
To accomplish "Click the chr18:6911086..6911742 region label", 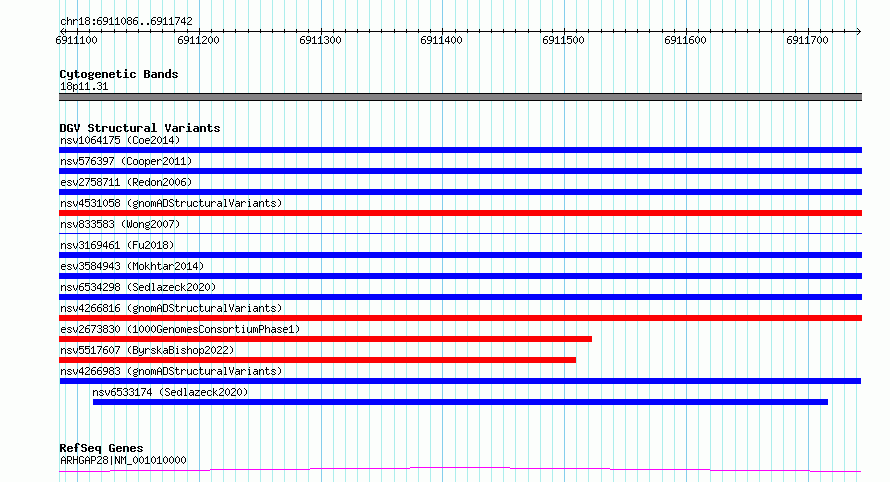I will (x=126, y=22).
